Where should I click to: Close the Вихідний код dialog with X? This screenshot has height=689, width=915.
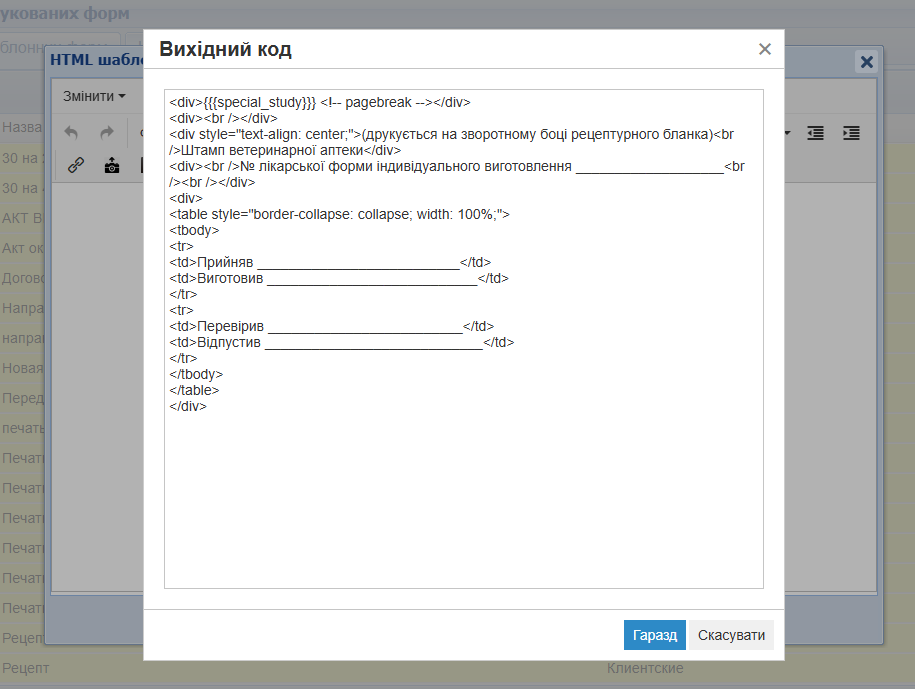[765, 49]
